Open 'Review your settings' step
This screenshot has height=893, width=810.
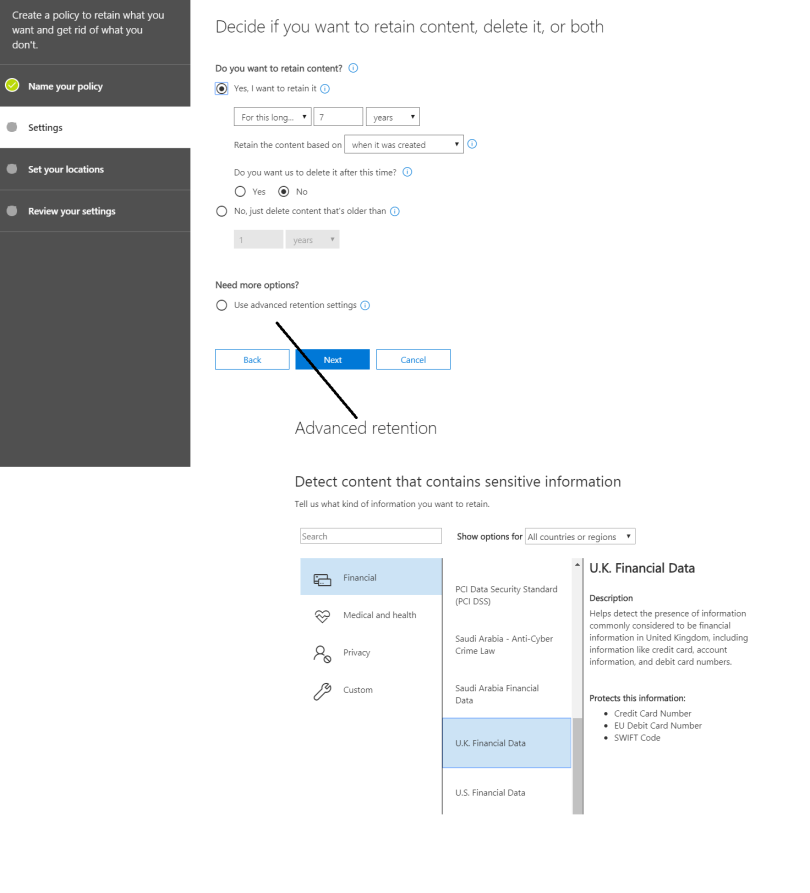(71, 211)
